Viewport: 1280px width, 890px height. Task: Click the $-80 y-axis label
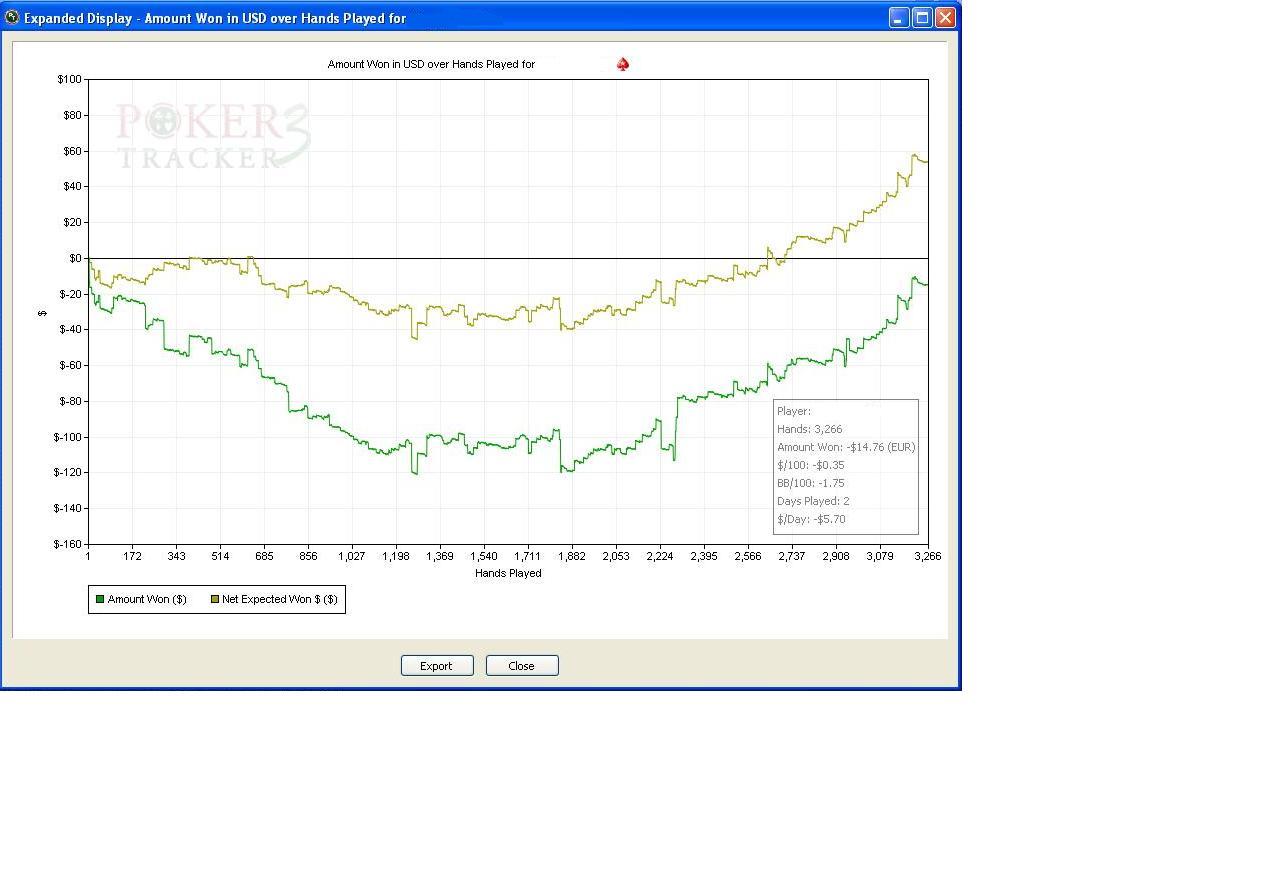point(70,401)
